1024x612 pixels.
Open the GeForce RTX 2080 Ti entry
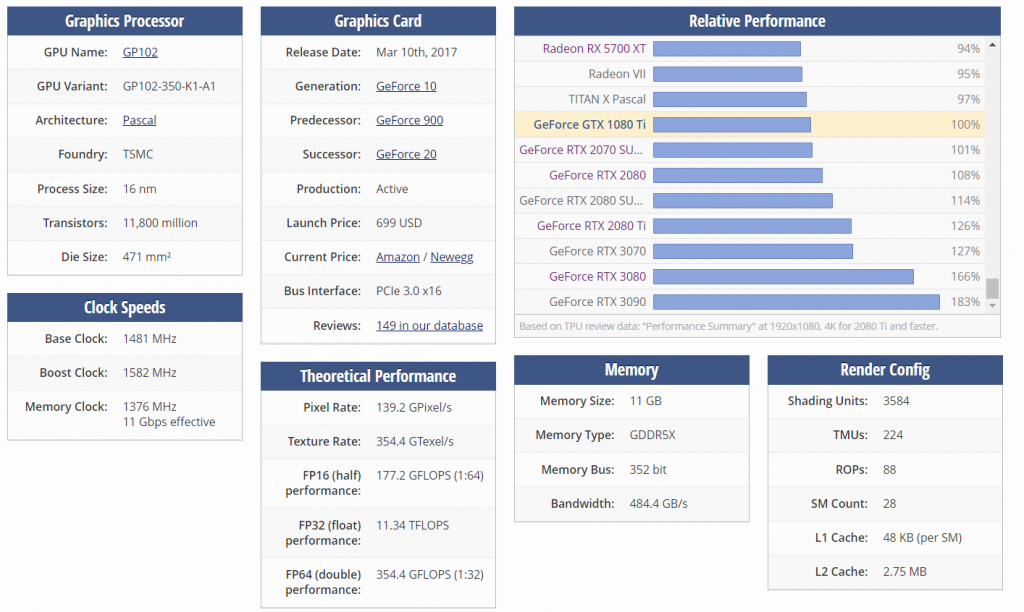(x=591, y=226)
